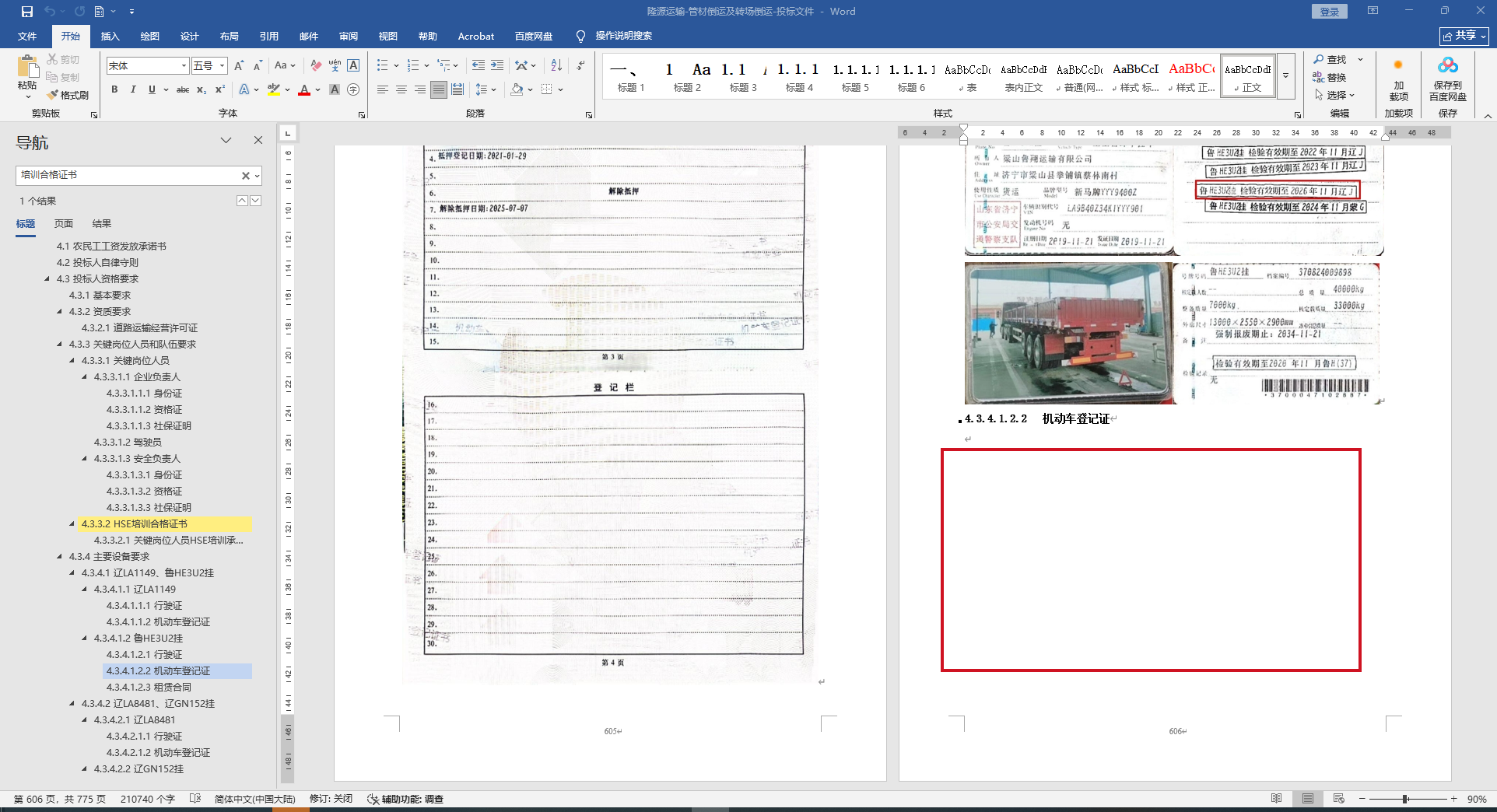Open the font name dropdown
The width and height of the screenshot is (1497, 812).
[184, 66]
